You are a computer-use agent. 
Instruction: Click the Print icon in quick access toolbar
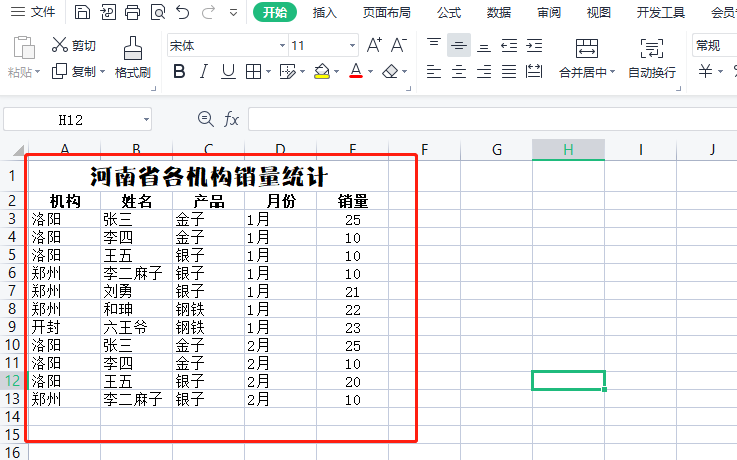133,12
